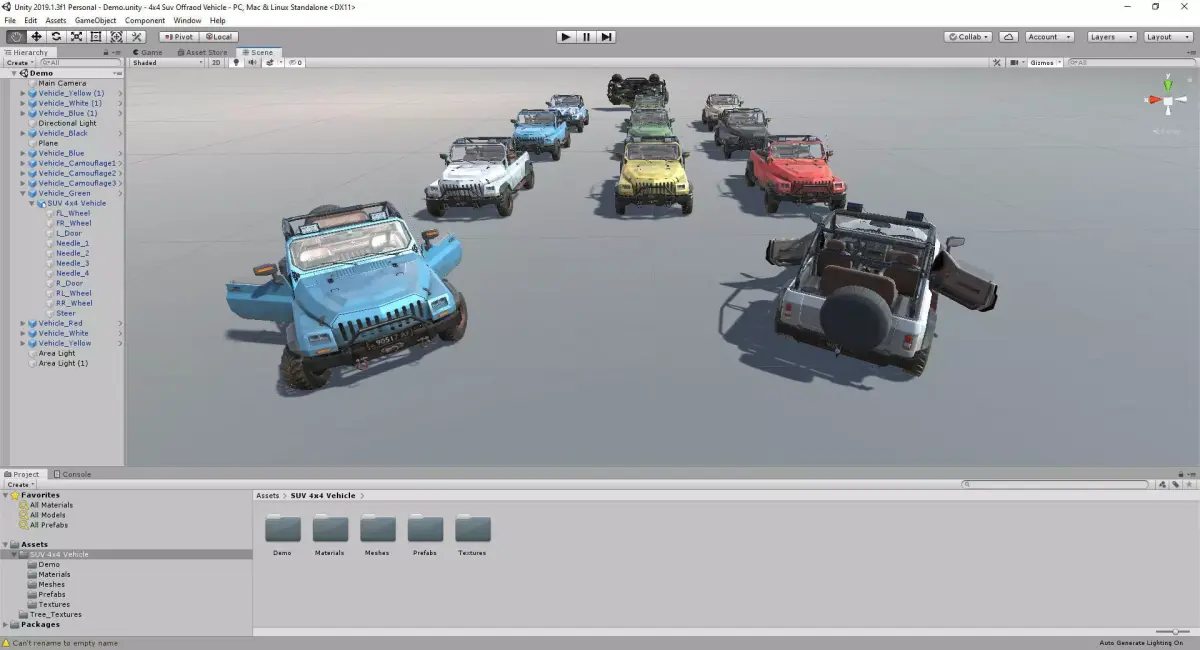Toggle Pivot handle position
1200x650 pixels.
pos(179,37)
